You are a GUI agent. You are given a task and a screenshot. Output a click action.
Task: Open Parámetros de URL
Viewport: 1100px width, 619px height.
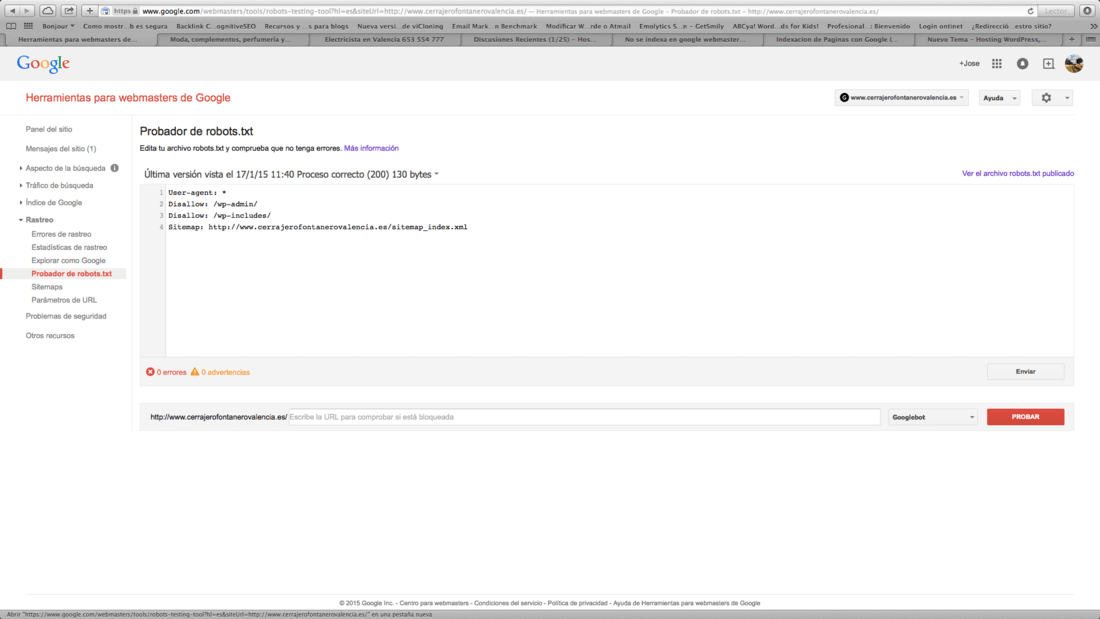pos(64,300)
